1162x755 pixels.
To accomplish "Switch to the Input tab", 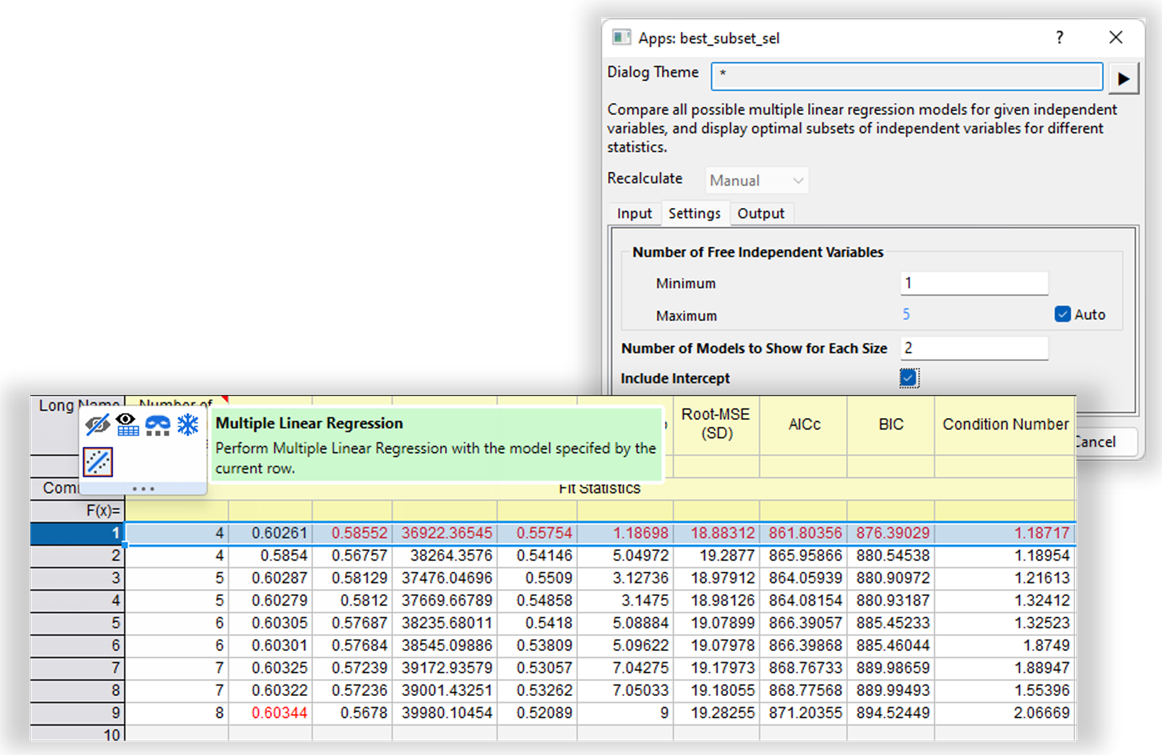I will pos(634,213).
